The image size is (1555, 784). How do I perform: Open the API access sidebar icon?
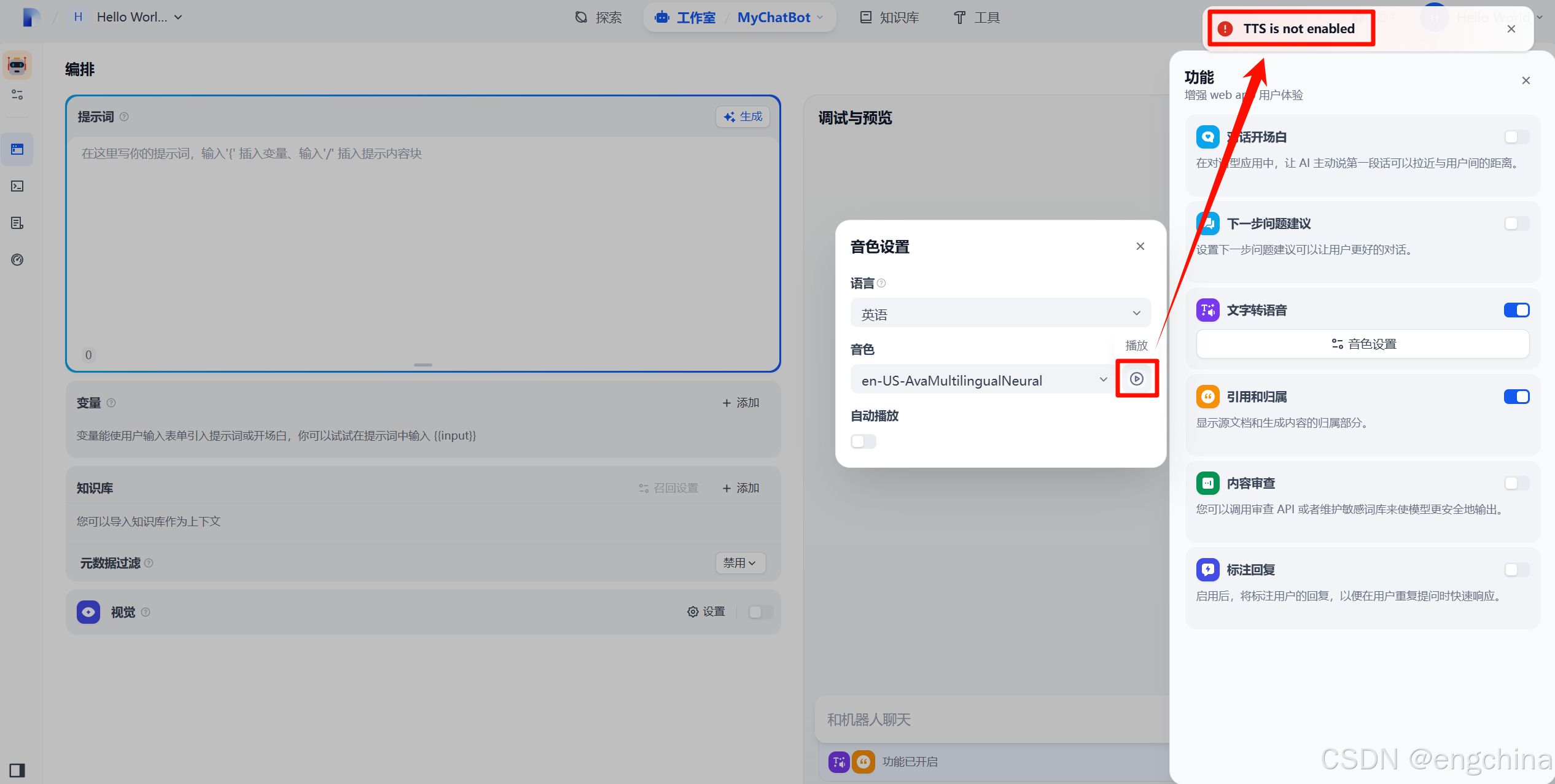point(17,186)
